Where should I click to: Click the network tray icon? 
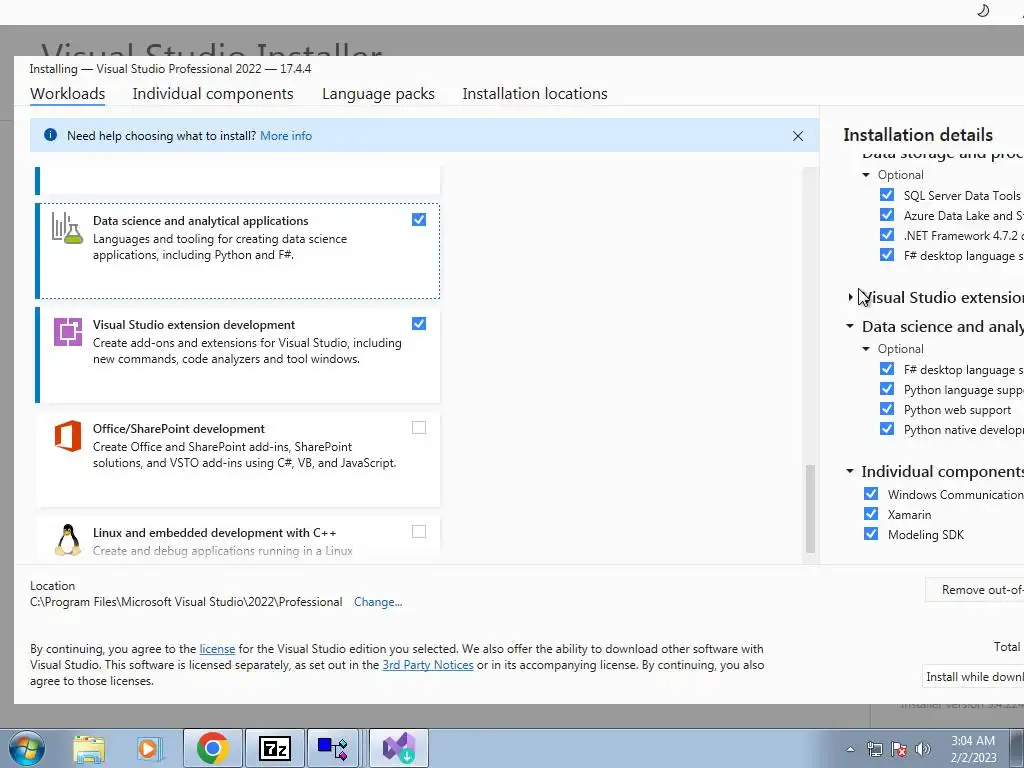(x=874, y=749)
